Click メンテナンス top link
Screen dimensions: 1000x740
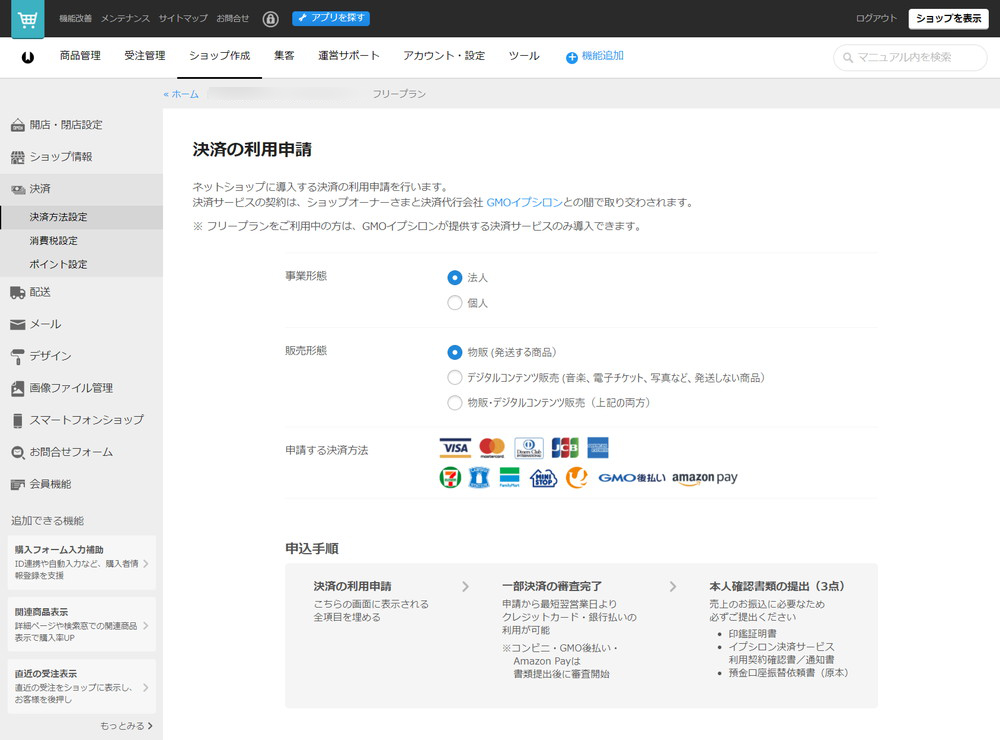[125, 18]
